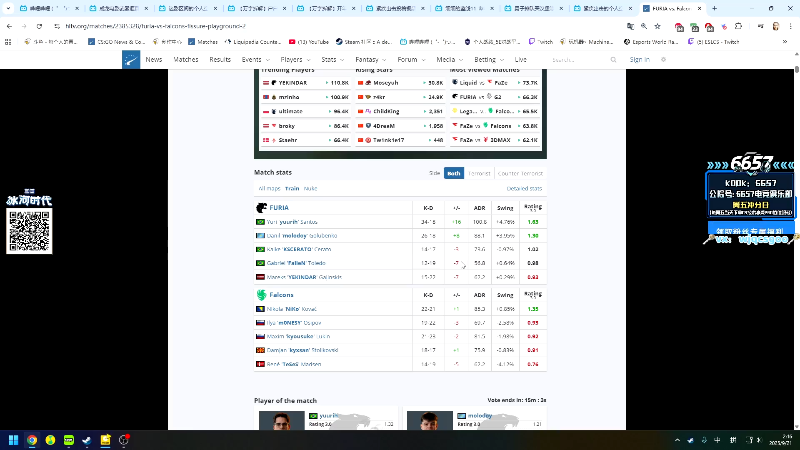The image size is (800, 450).
Task: Switch to the FURIA vs Falcons browser tab
Action: [x=671, y=8]
